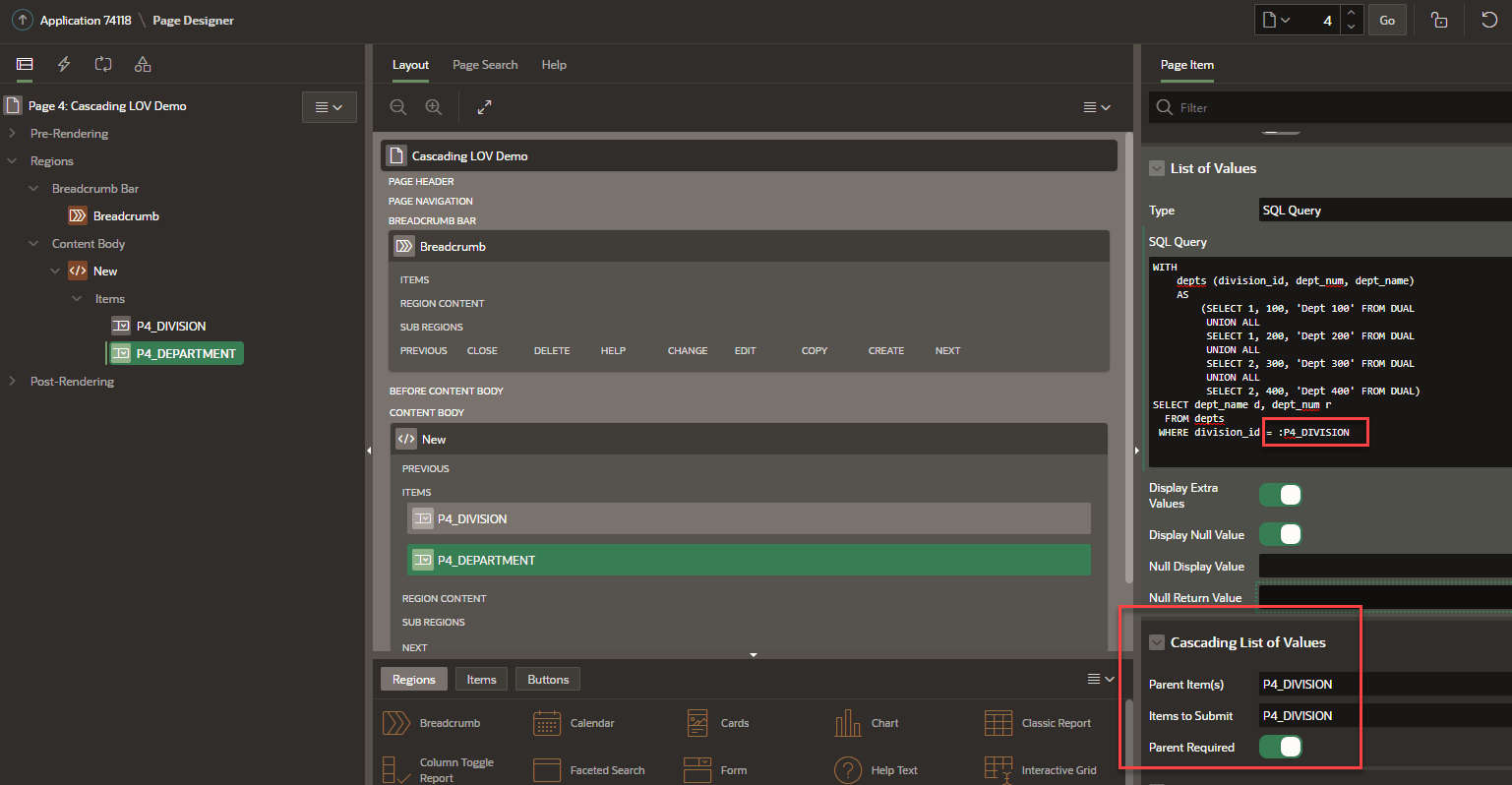Screen dimensions: 1512x785
Task: Click the page lock icon in header
Action: 1439,20
